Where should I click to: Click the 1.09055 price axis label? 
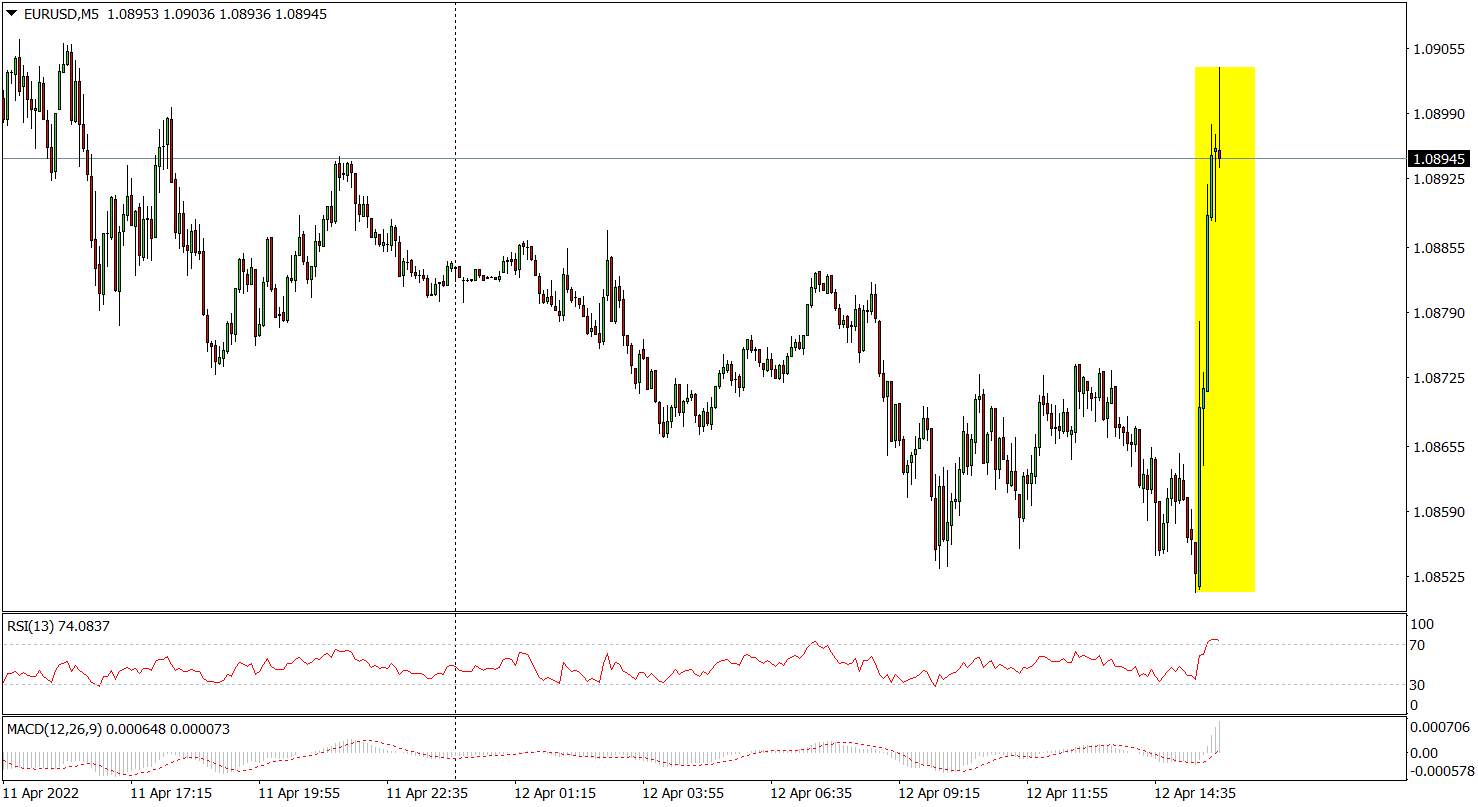[1439, 49]
